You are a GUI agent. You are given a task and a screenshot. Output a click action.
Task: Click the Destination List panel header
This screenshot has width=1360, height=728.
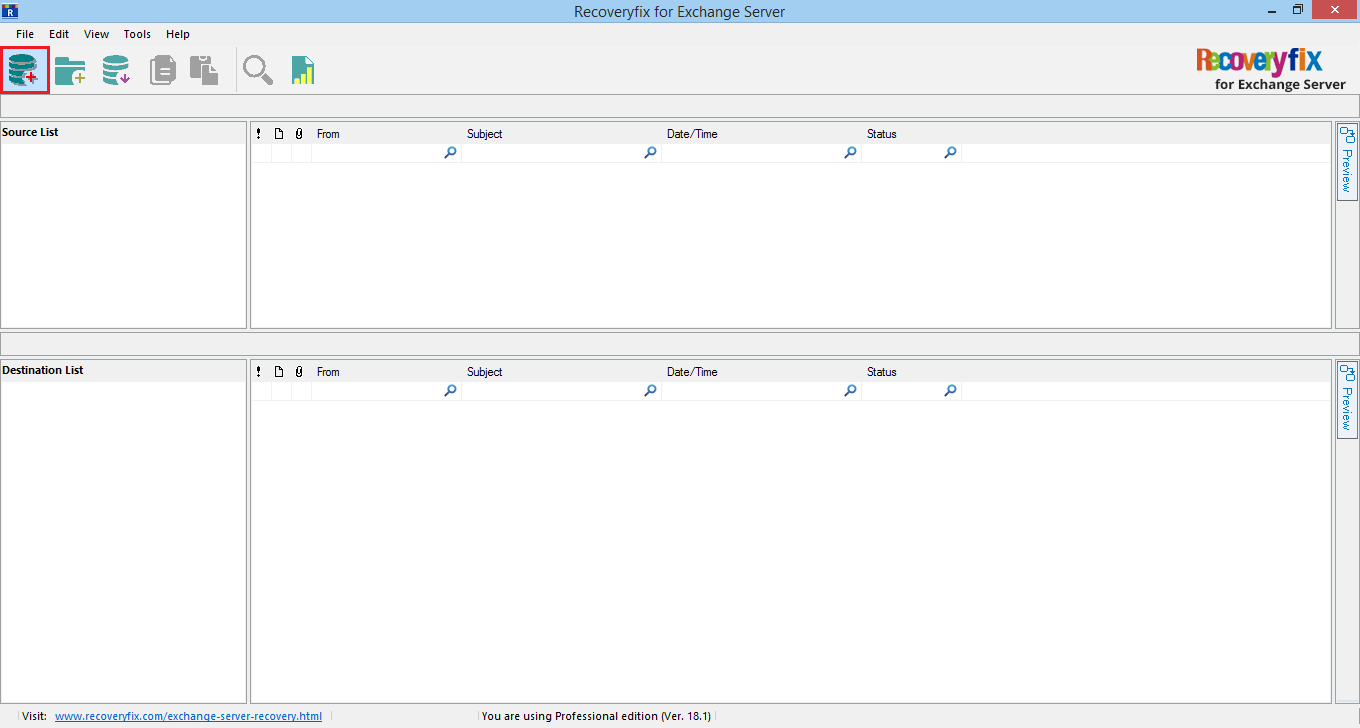(123, 371)
